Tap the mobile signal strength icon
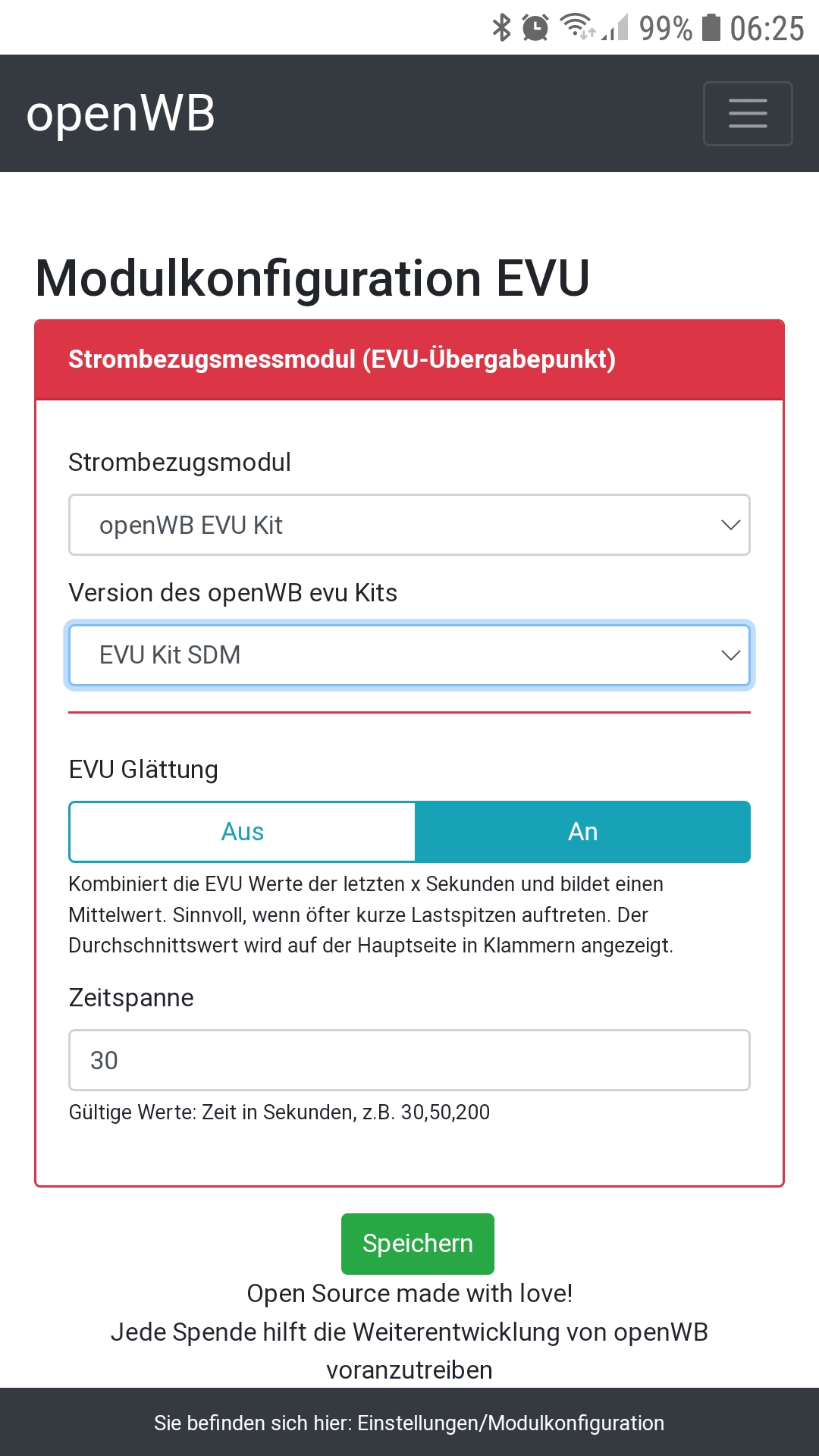This screenshot has height=1456, width=819. click(617, 29)
